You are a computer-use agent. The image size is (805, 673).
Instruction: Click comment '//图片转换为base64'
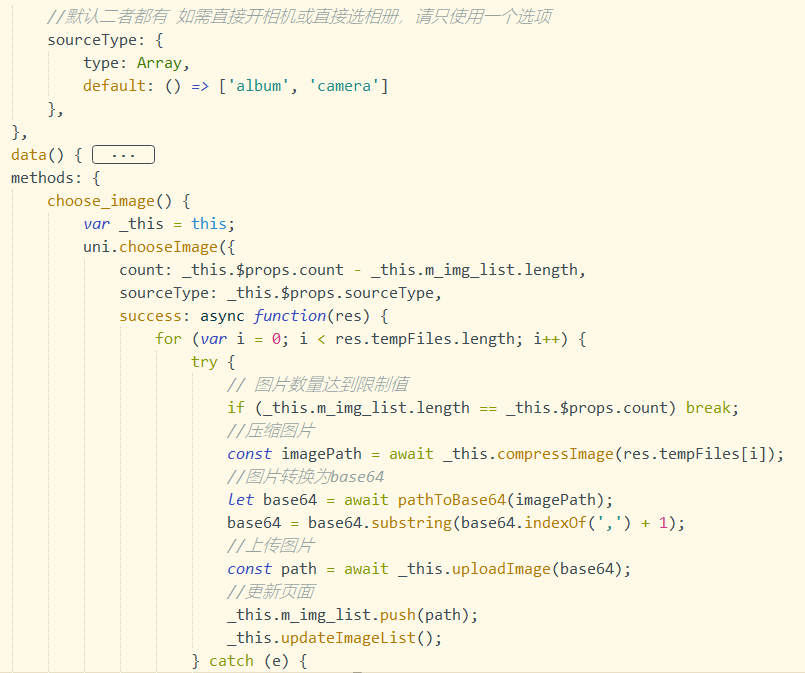(305, 477)
